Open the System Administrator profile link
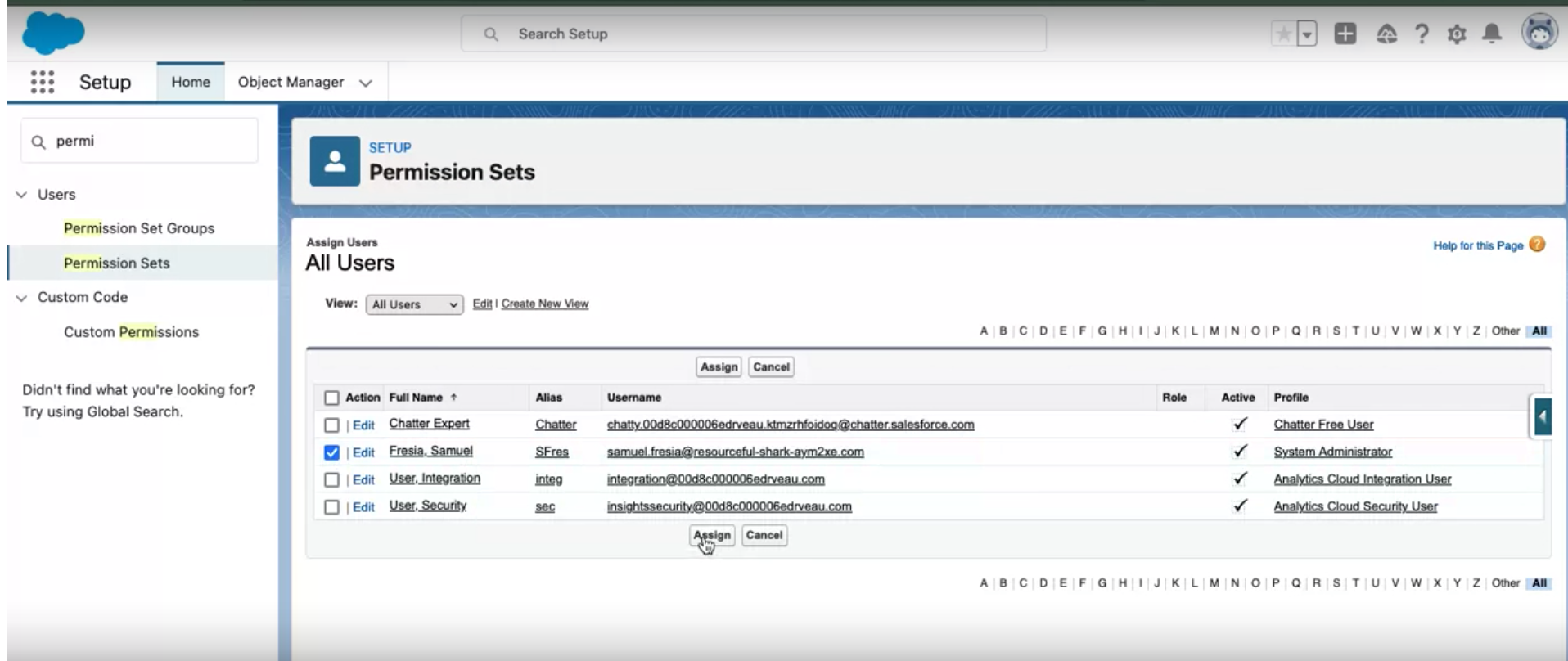 [x=1332, y=452]
